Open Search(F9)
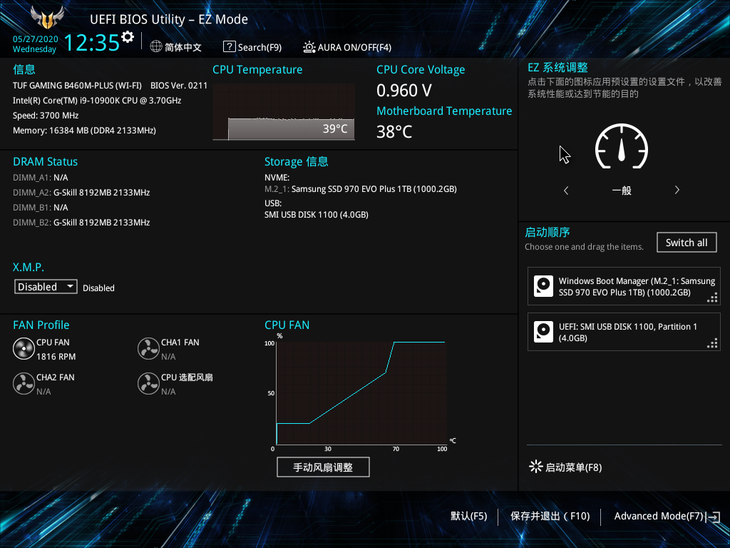Image resolution: width=730 pixels, height=548 pixels. tap(252, 47)
